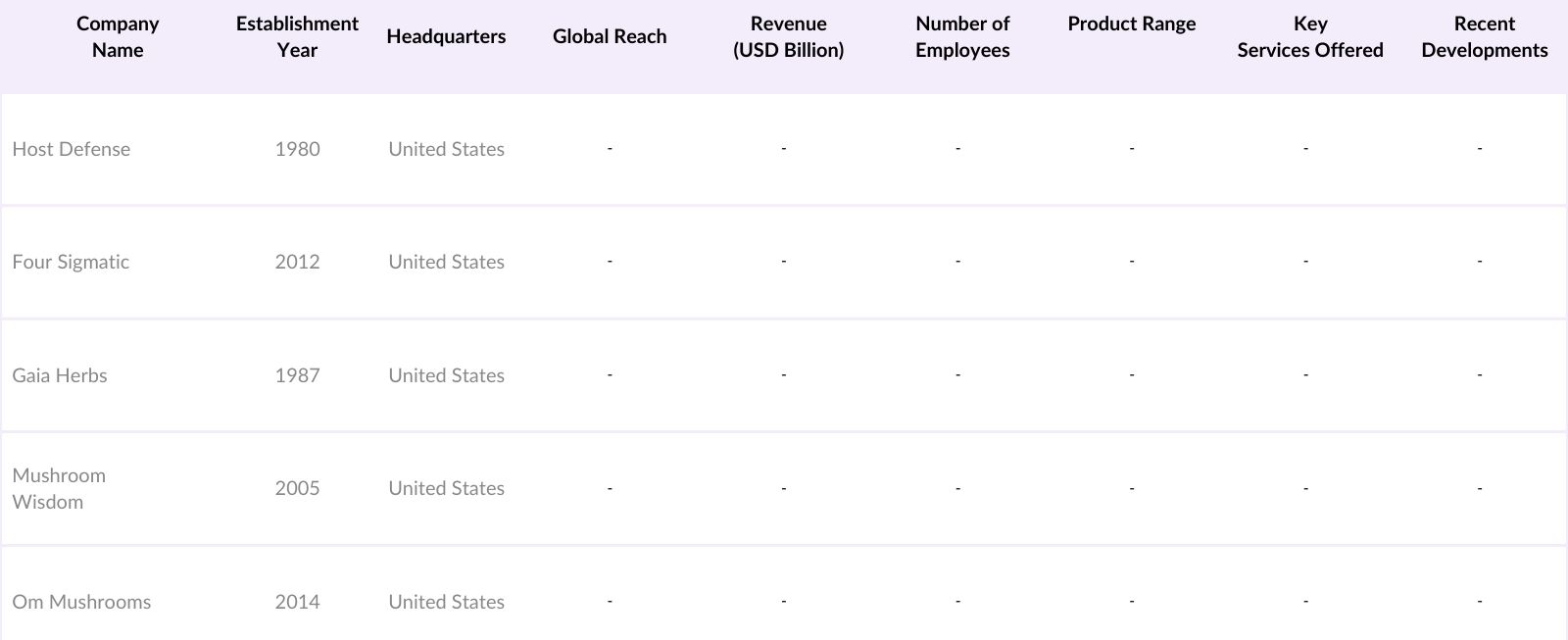
Task: Click the Establishment Year column header
Action: click(297, 37)
